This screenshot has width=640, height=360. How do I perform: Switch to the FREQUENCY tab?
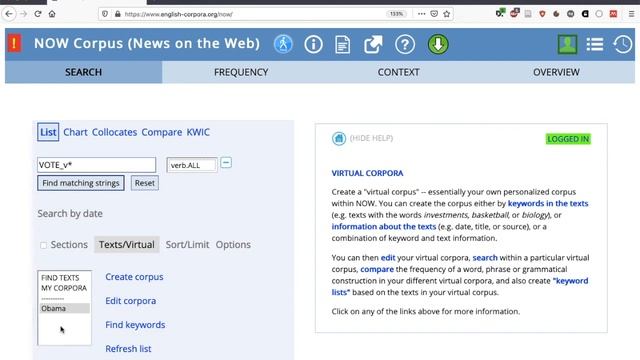click(241, 72)
